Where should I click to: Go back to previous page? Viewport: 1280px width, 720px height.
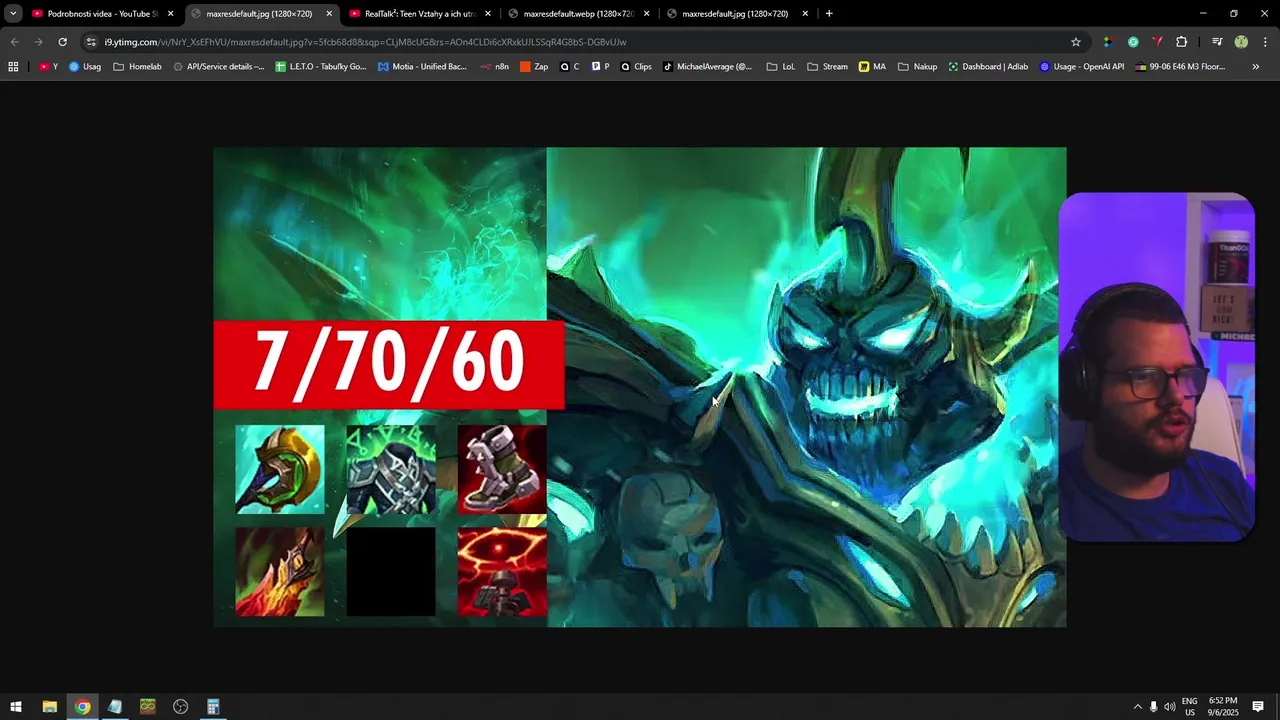click(14, 42)
